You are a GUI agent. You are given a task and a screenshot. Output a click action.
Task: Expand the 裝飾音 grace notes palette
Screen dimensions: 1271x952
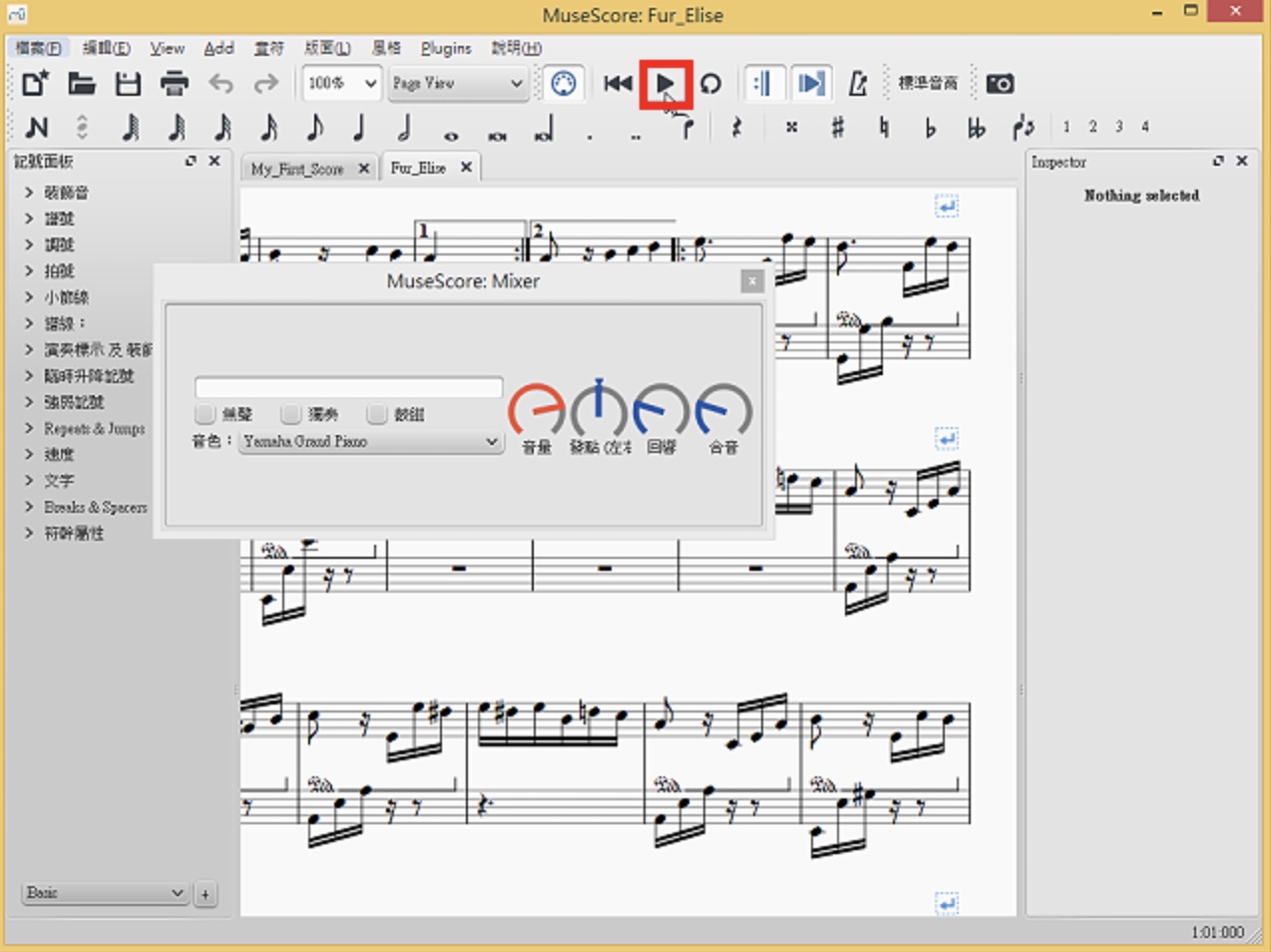pos(30,193)
